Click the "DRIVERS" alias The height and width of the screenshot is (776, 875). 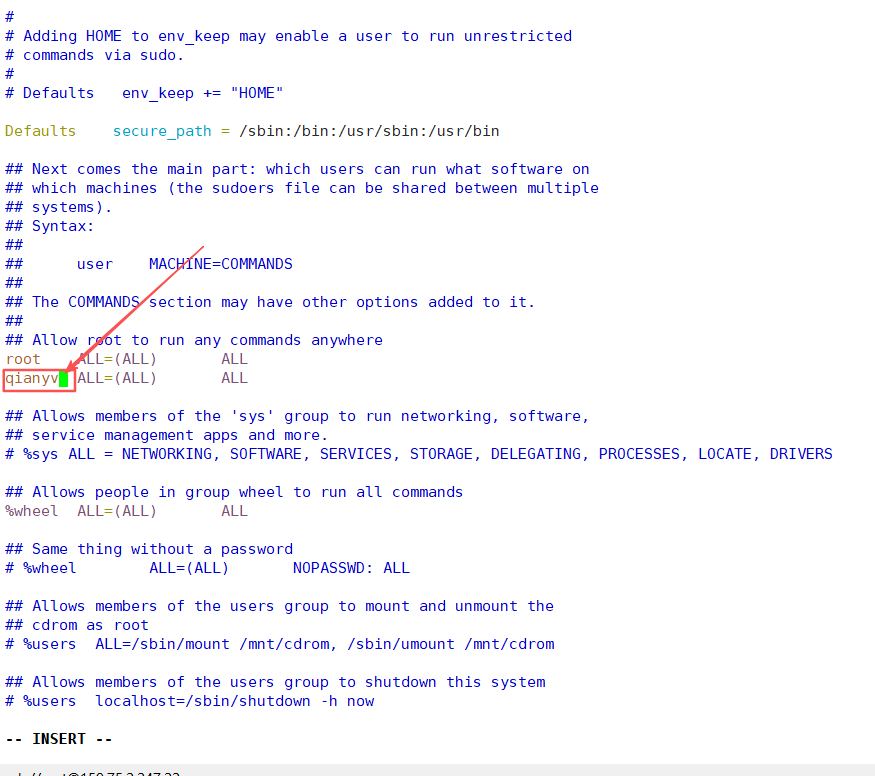click(x=801, y=454)
